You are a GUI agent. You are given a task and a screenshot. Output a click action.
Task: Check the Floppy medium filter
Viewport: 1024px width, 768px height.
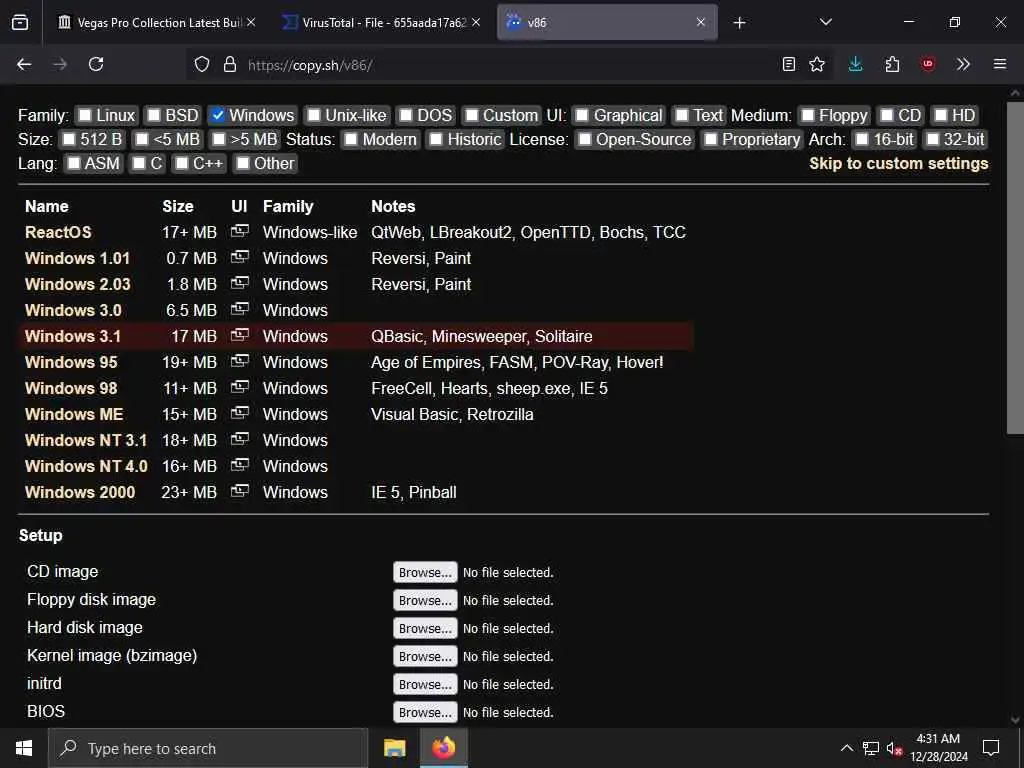808,116
